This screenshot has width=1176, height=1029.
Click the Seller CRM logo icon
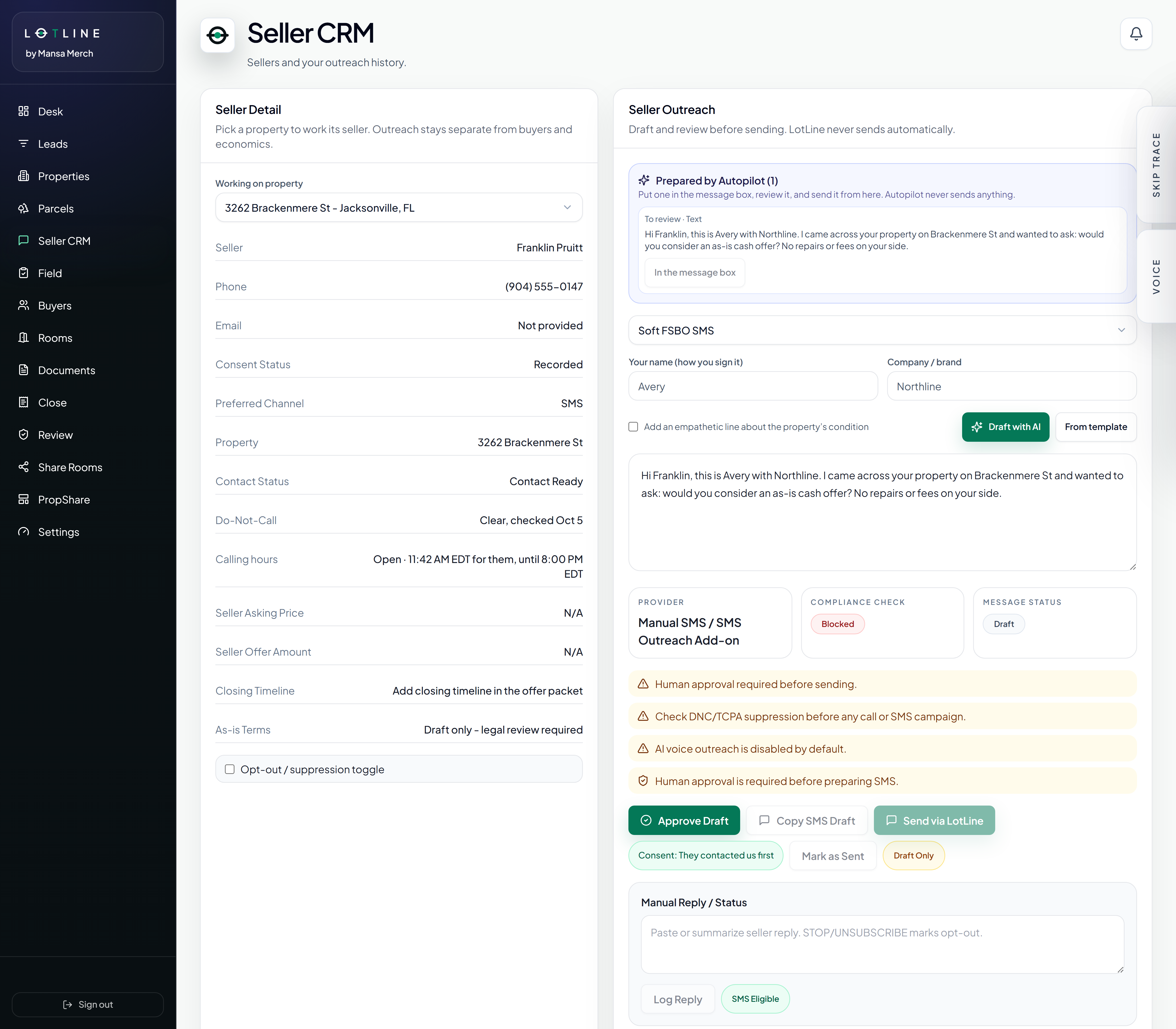[x=218, y=36]
